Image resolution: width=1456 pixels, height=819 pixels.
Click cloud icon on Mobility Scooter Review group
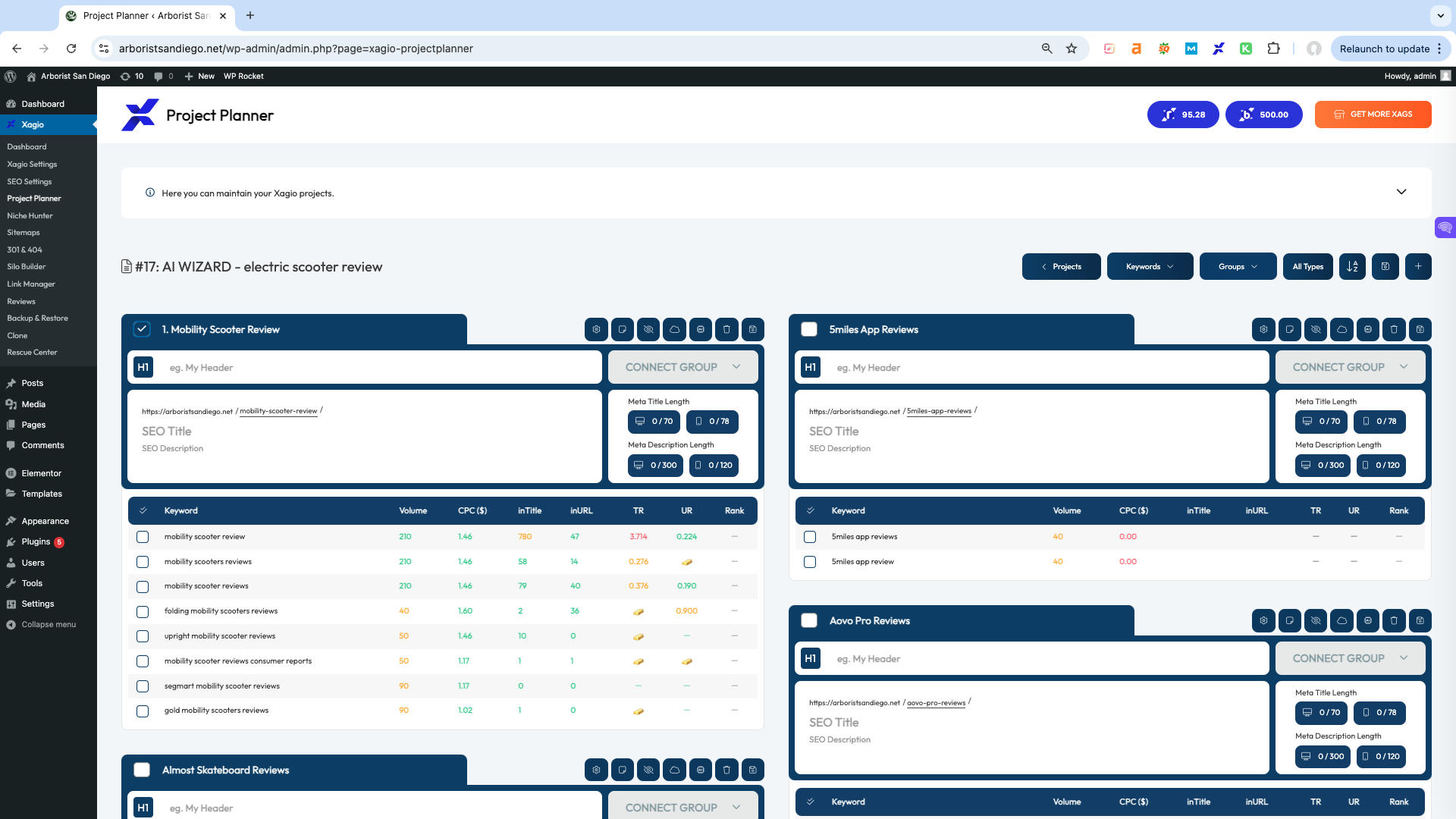(674, 330)
